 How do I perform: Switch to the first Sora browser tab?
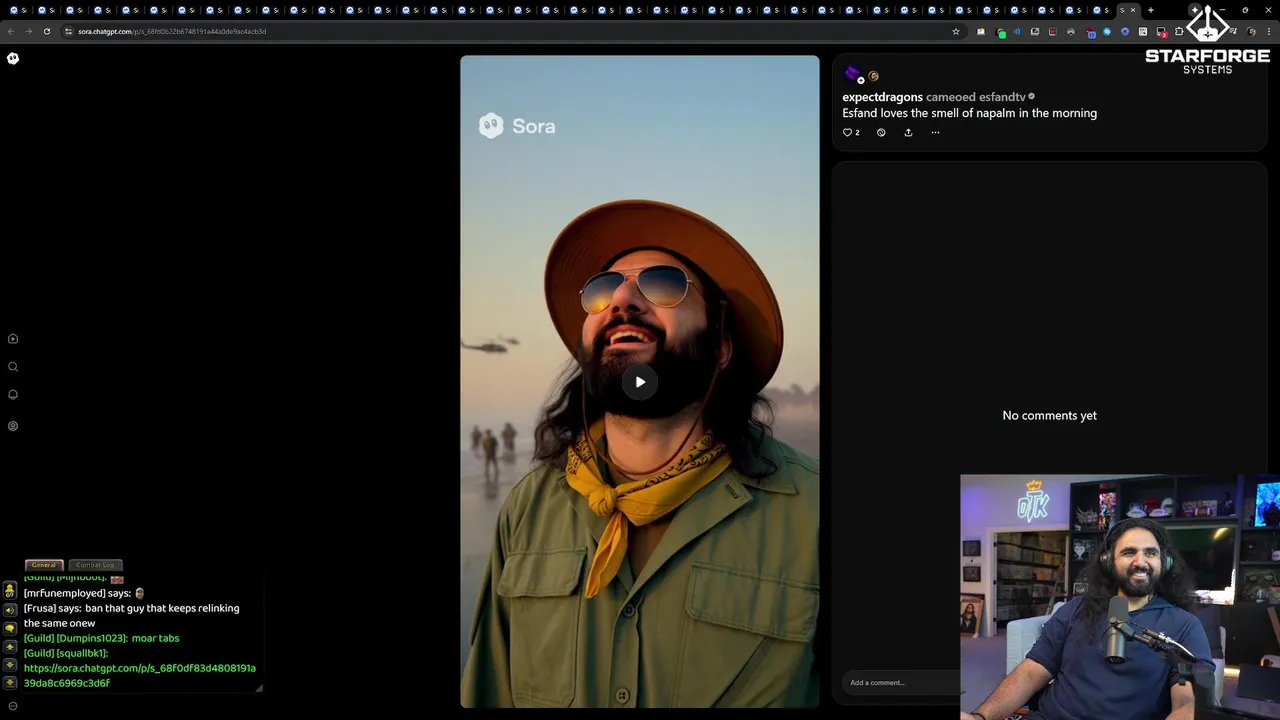(17, 10)
